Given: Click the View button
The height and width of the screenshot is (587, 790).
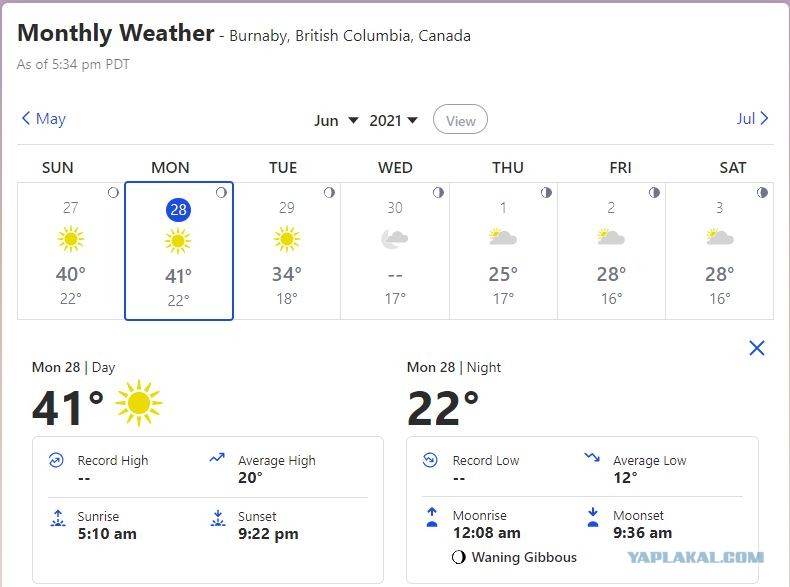Looking at the screenshot, I should coord(460,120).
